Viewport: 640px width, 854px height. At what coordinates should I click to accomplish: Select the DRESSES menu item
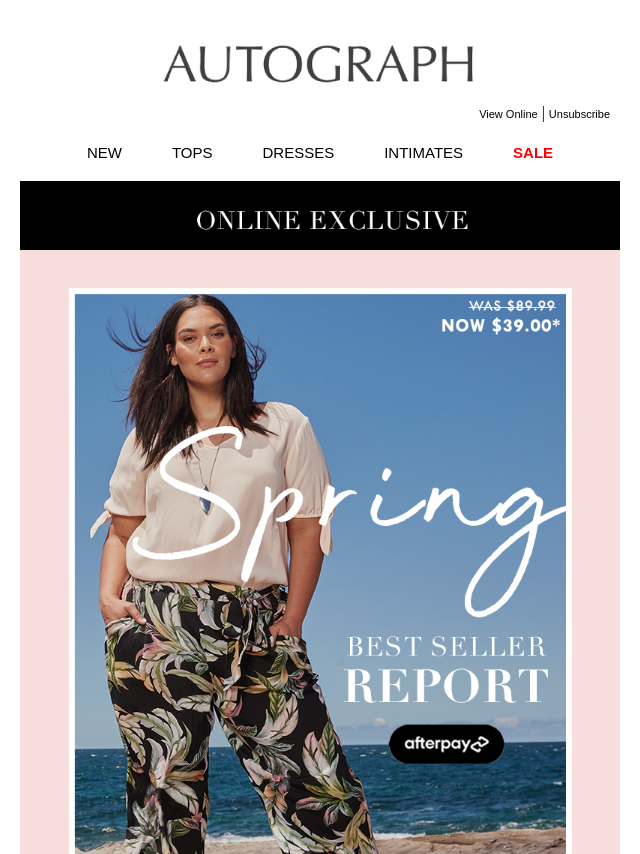(x=298, y=153)
